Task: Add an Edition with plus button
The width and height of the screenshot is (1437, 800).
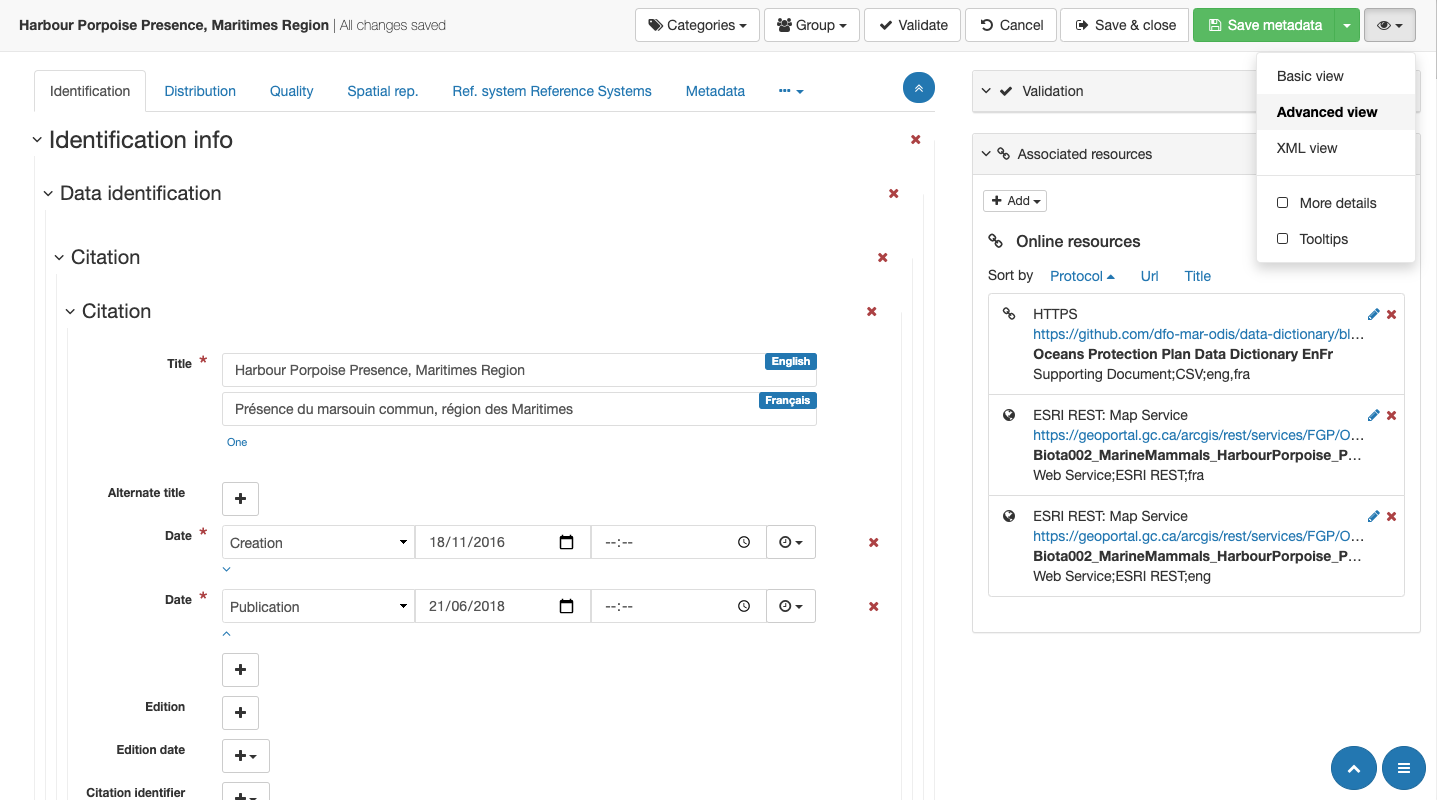Action: tap(240, 713)
